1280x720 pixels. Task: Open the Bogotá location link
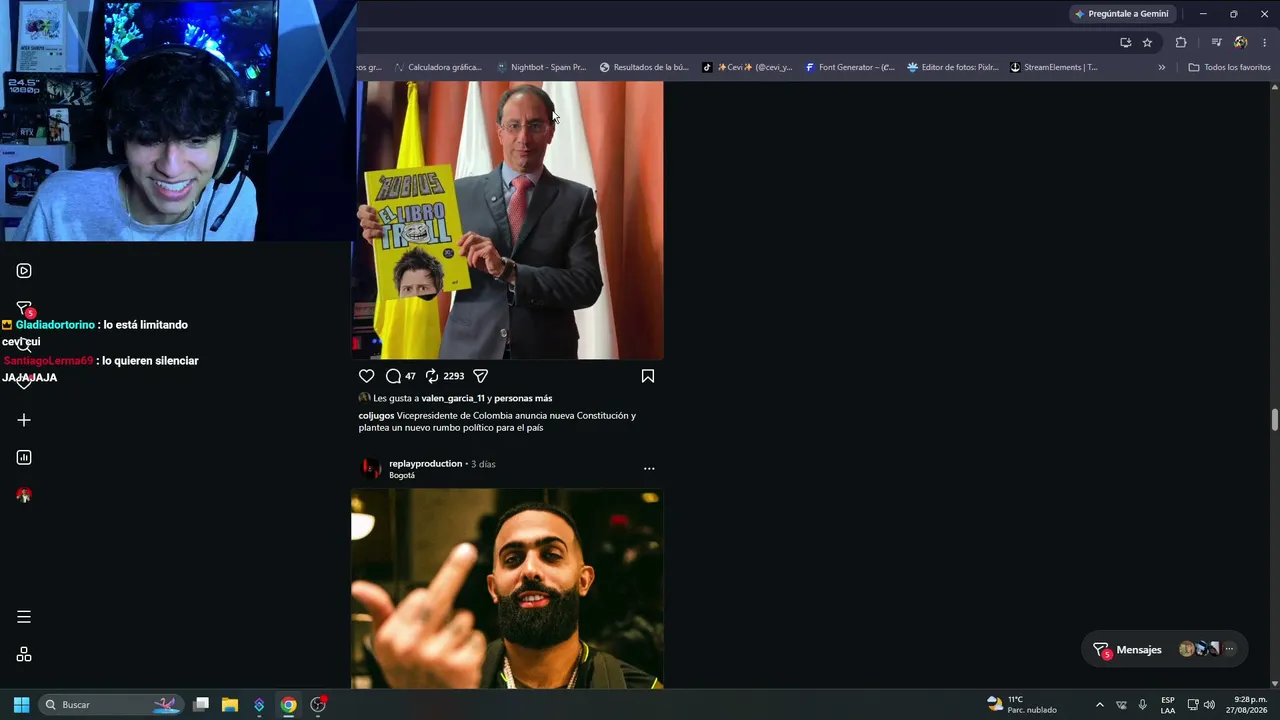click(x=402, y=476)
